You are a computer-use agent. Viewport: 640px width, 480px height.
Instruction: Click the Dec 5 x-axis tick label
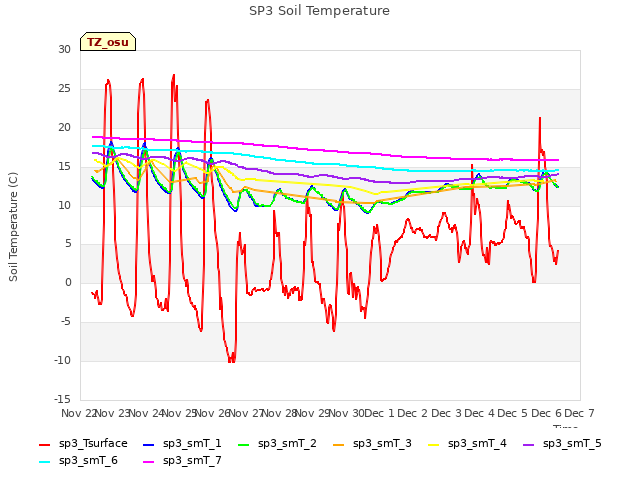513,413
